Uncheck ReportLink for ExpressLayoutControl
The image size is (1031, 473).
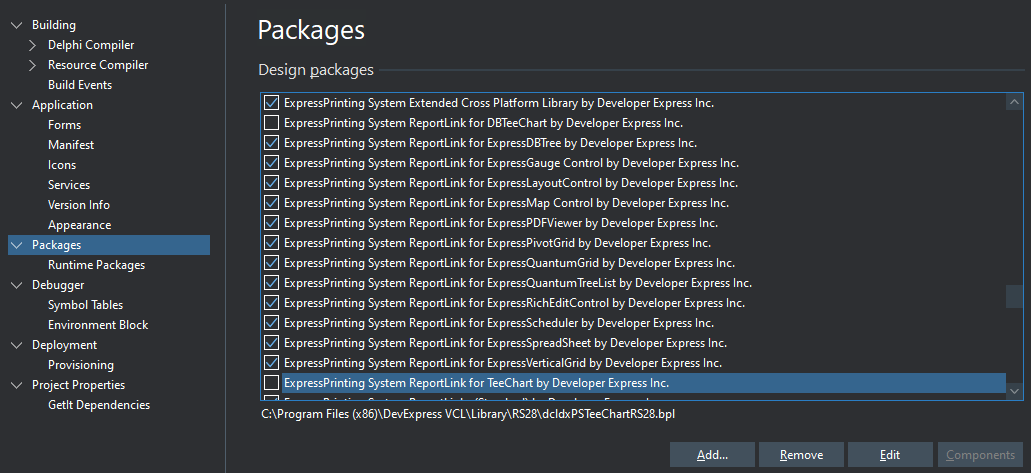pyautogui.click(x=271, y=183)
